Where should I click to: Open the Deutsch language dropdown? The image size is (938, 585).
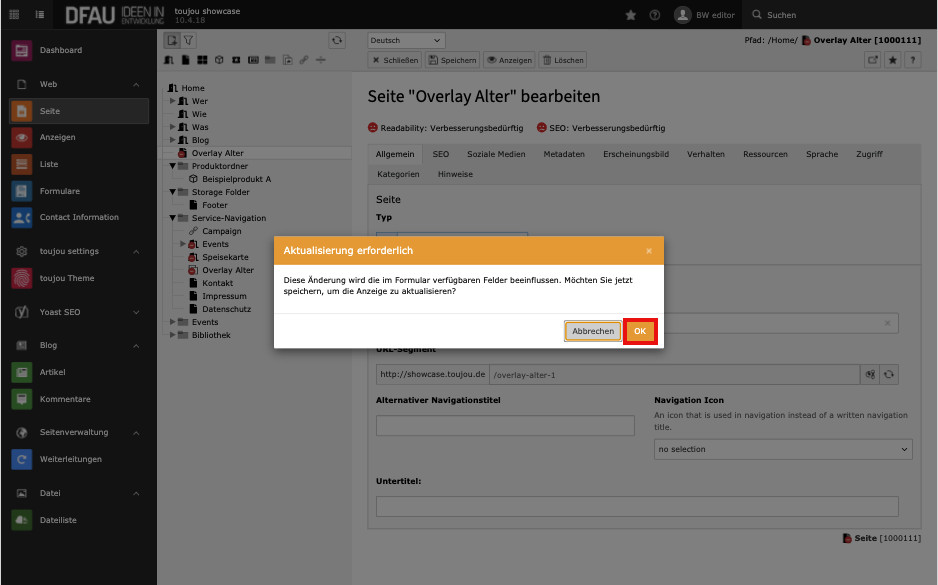(406, 40)
